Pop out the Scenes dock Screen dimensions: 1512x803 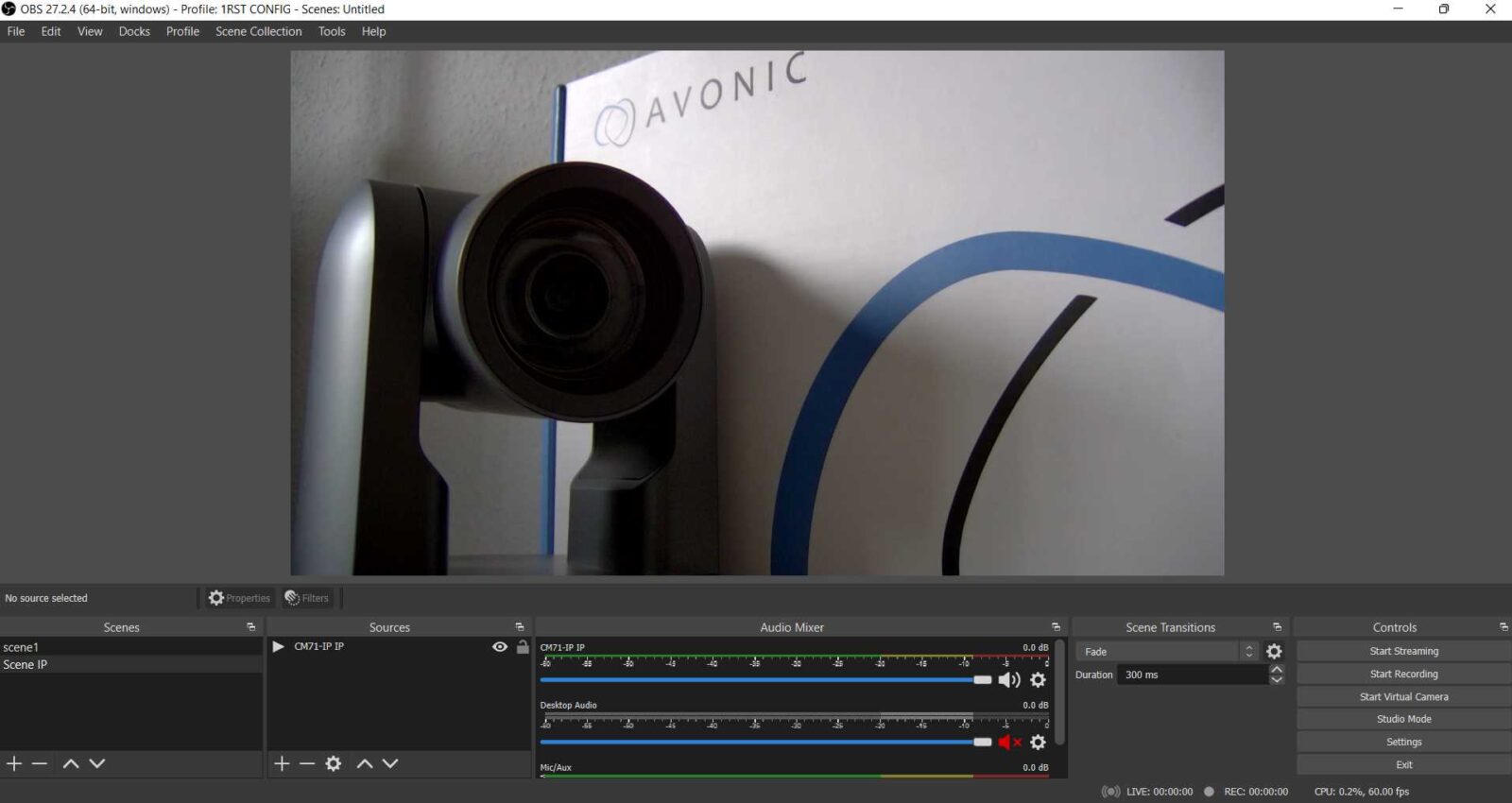pos(250,627)
